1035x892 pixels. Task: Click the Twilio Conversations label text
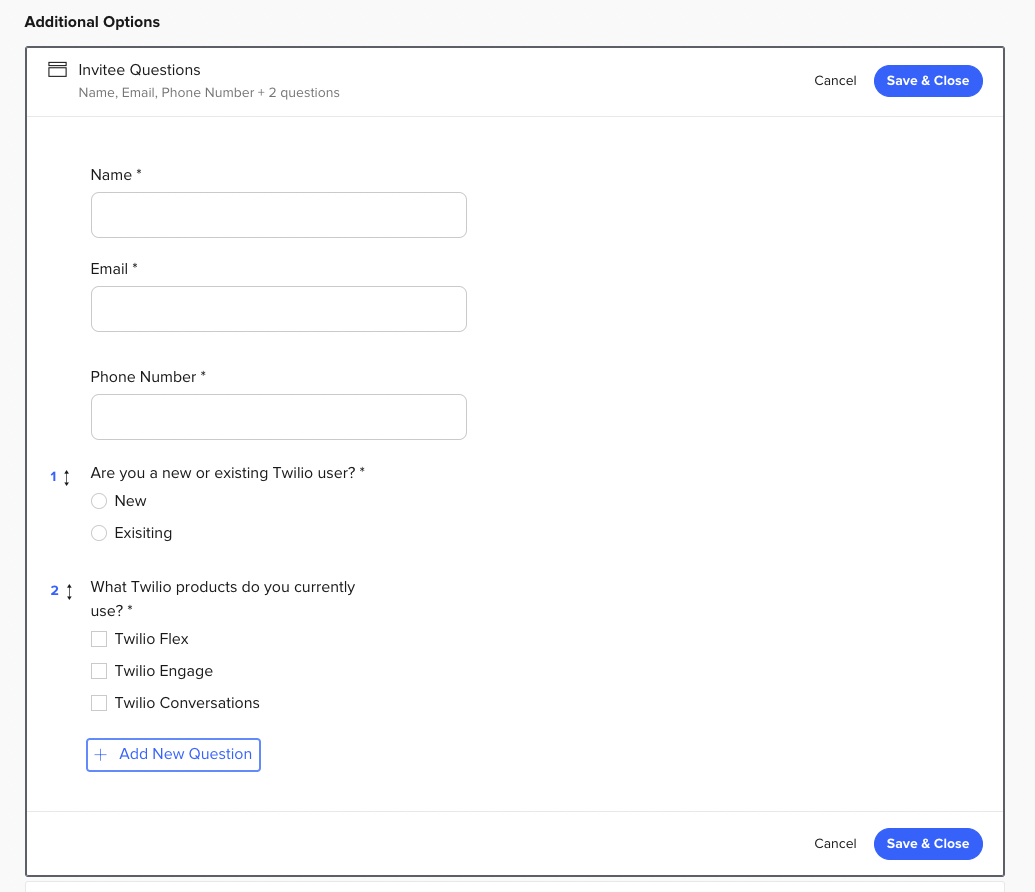(187, 703)
